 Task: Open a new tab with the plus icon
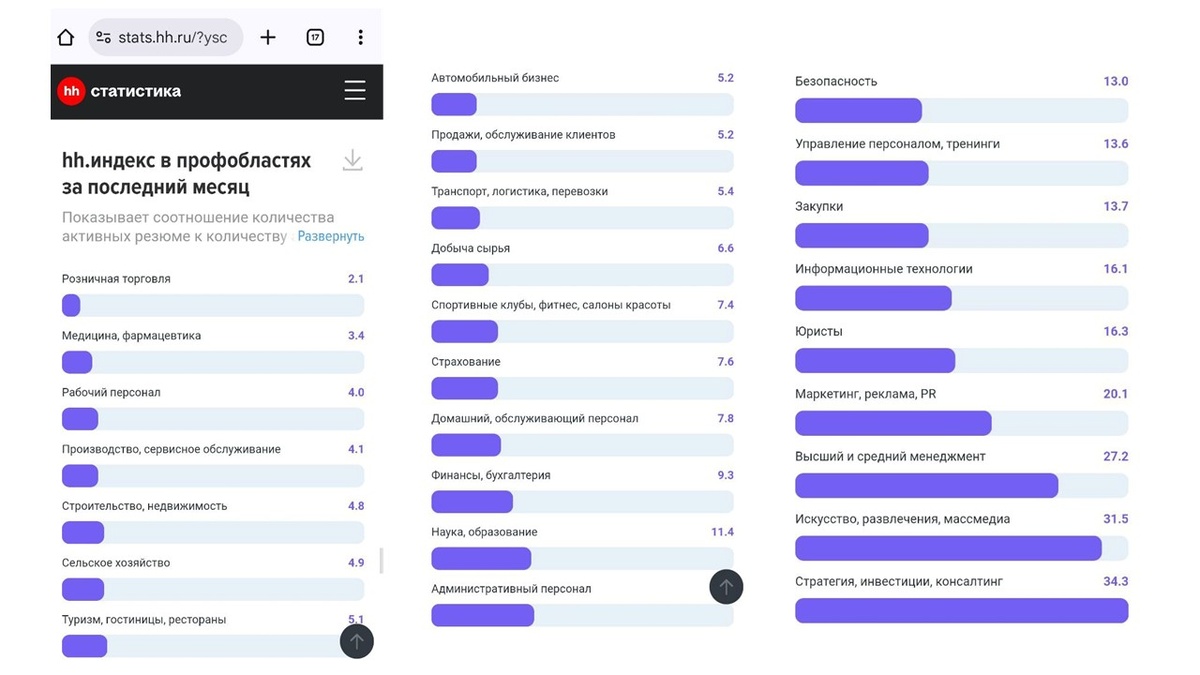point(268,36)
